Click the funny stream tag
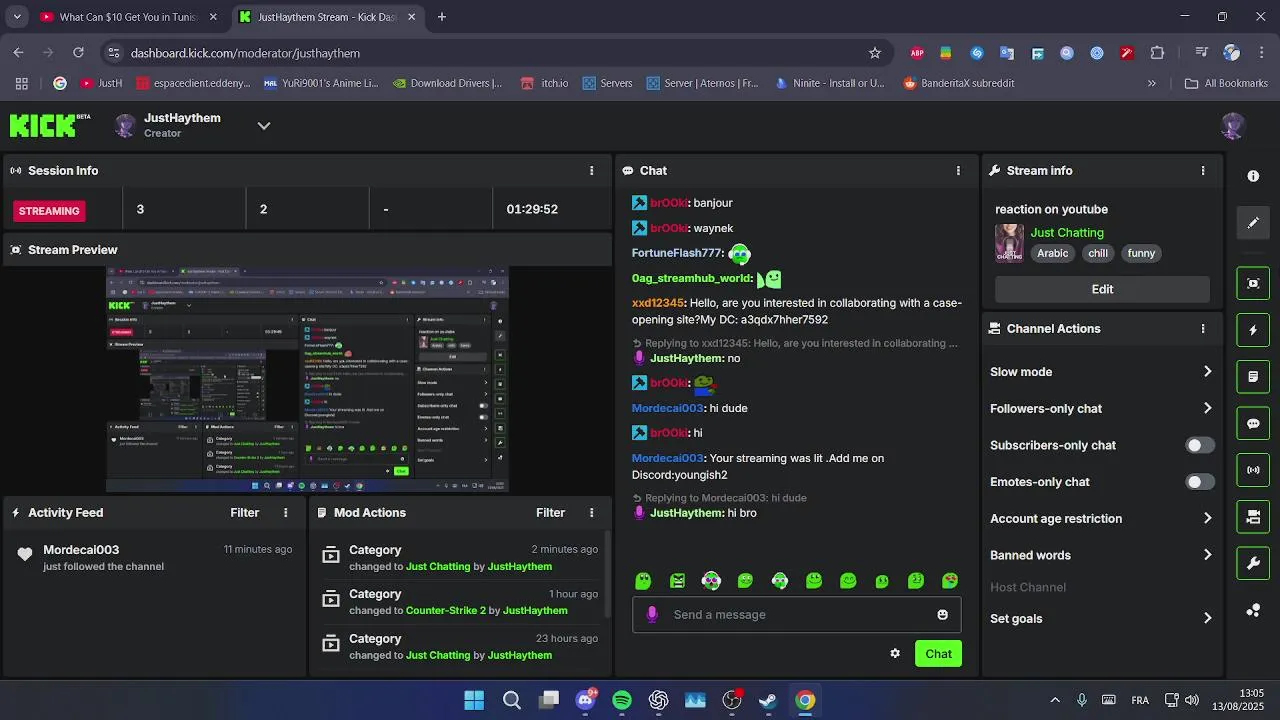1280x720 pixels. pos(1141,254)
